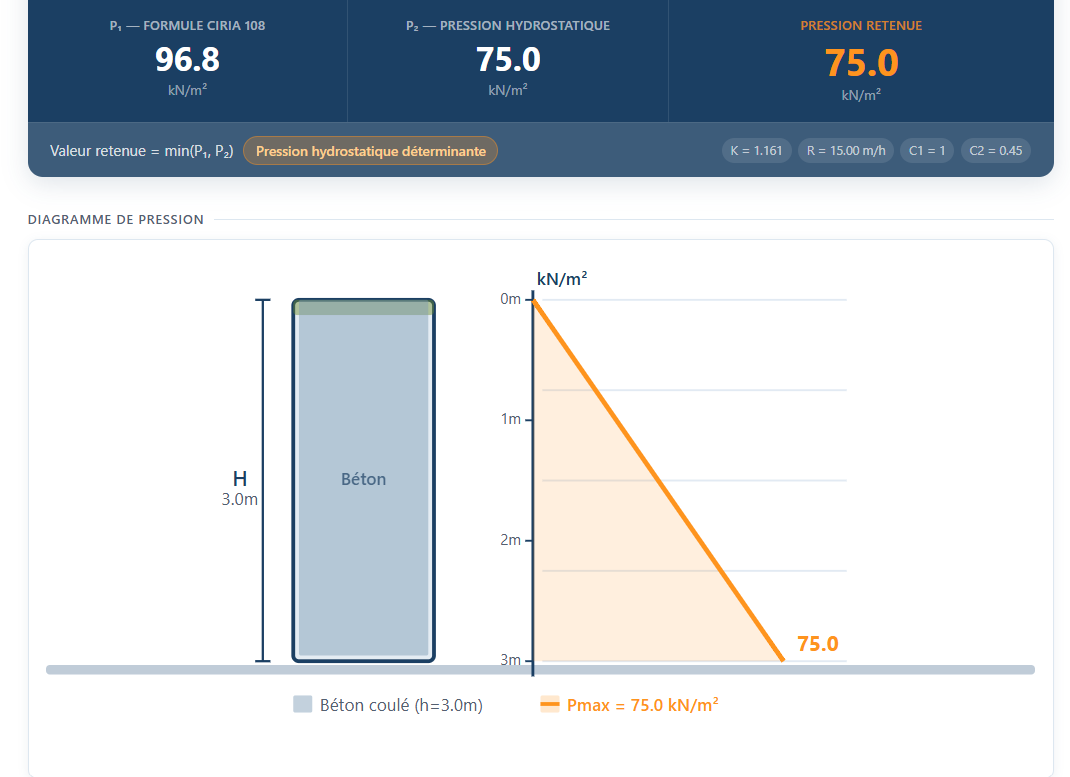This screenshot has width=1070, height=777.
Task: Click the 2m depth tick label
Action: 510,540
